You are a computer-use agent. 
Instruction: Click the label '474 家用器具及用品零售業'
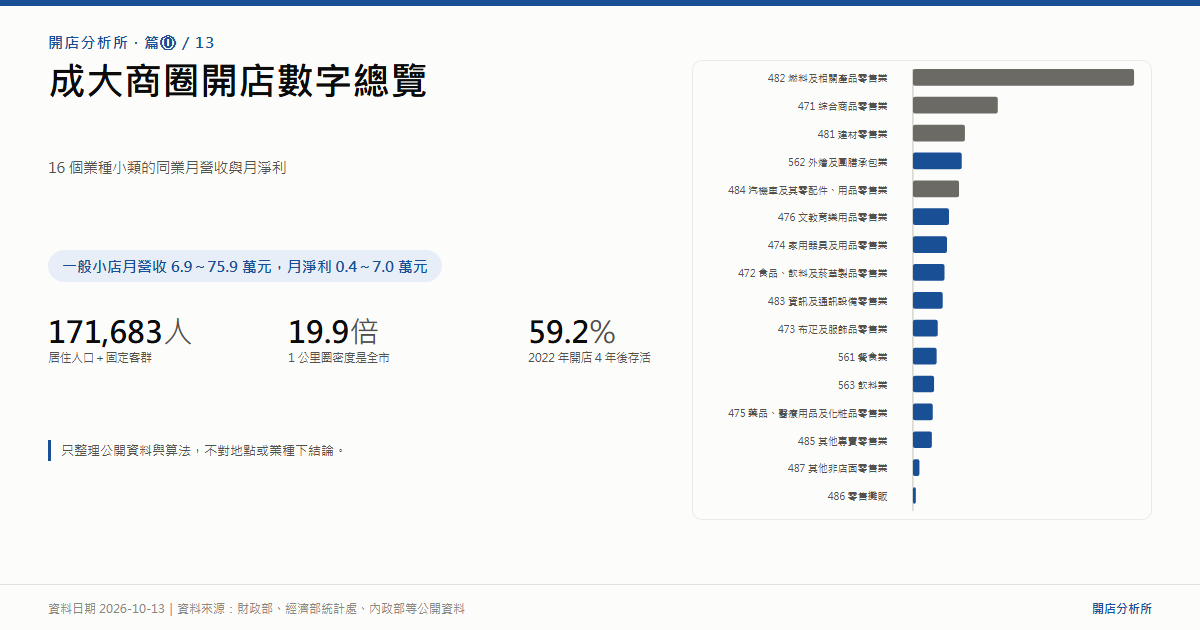click(827, 246)
